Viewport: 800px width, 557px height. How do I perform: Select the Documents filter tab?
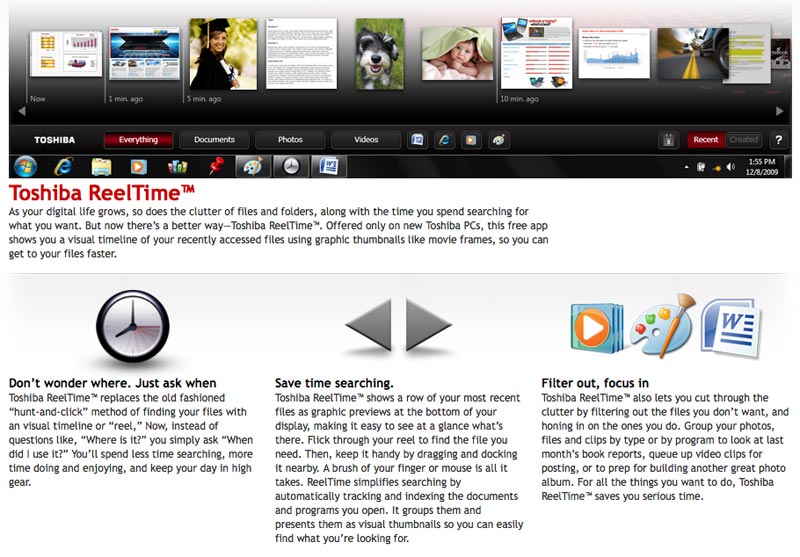214,140
